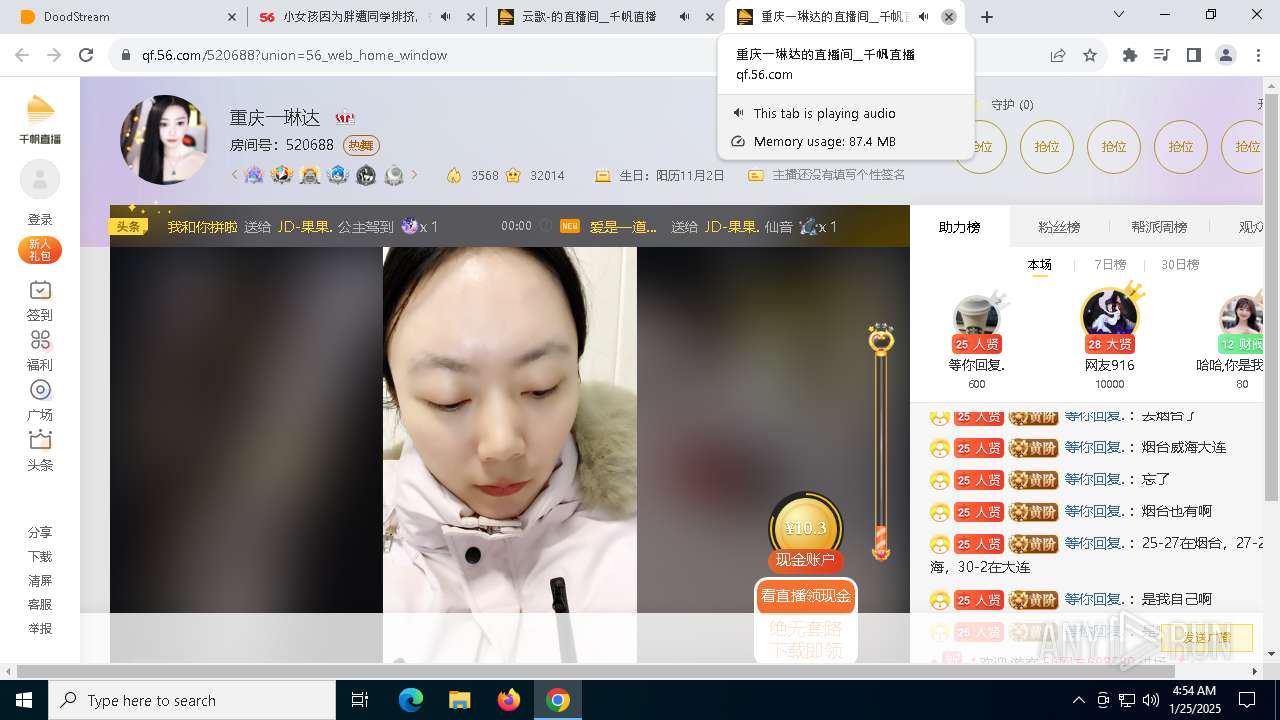This screenshot has height=720, width=1280.
Task: Show hidden system tray icons
Action: [1078, 700]
